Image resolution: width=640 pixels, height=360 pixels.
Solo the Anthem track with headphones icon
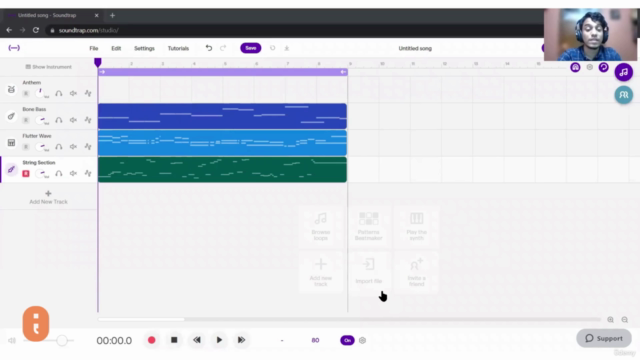click(x=59, y=93)
